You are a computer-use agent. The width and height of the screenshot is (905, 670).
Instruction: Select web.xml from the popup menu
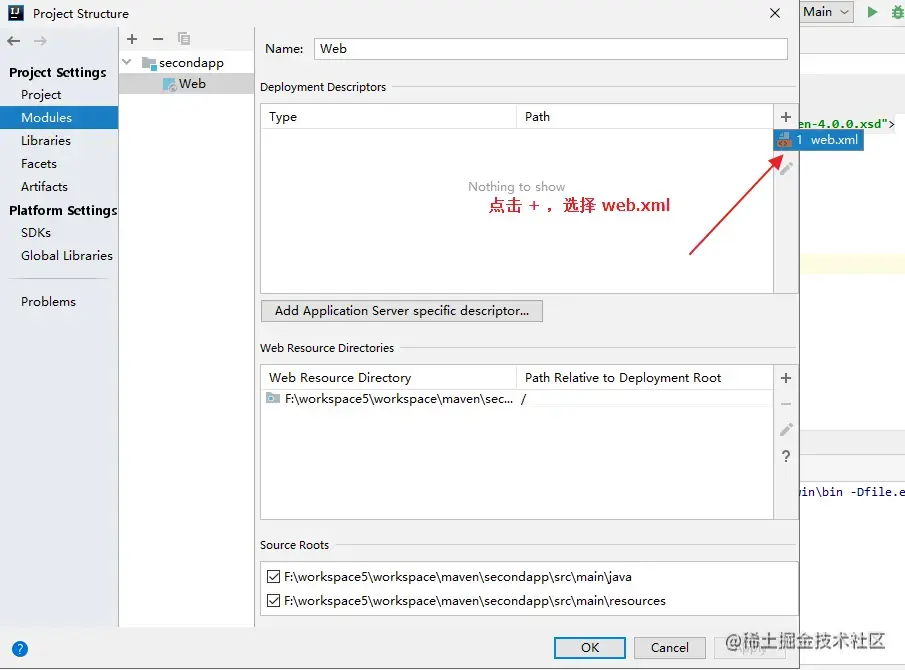(818, 140)
